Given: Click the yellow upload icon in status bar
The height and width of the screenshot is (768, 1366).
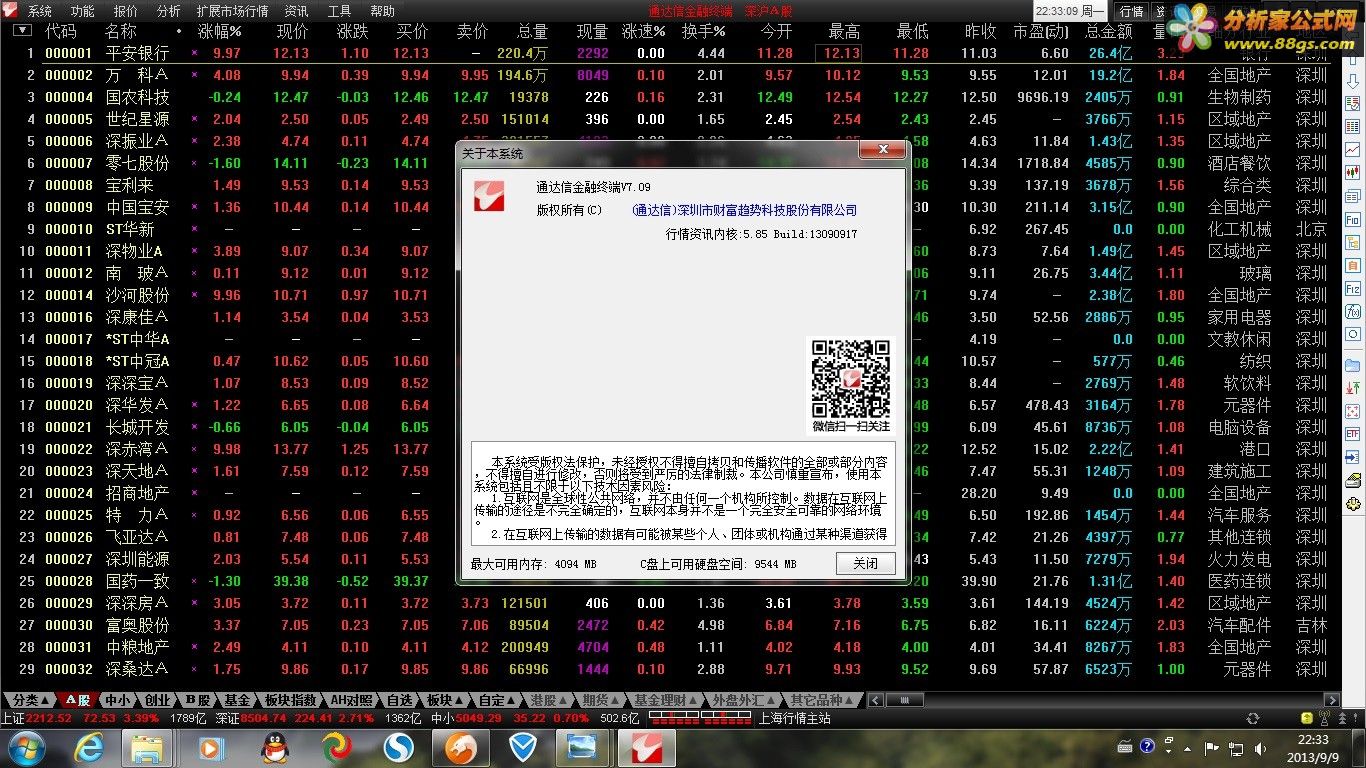Looking at the screenshot, I should [x=1307, y=718].
